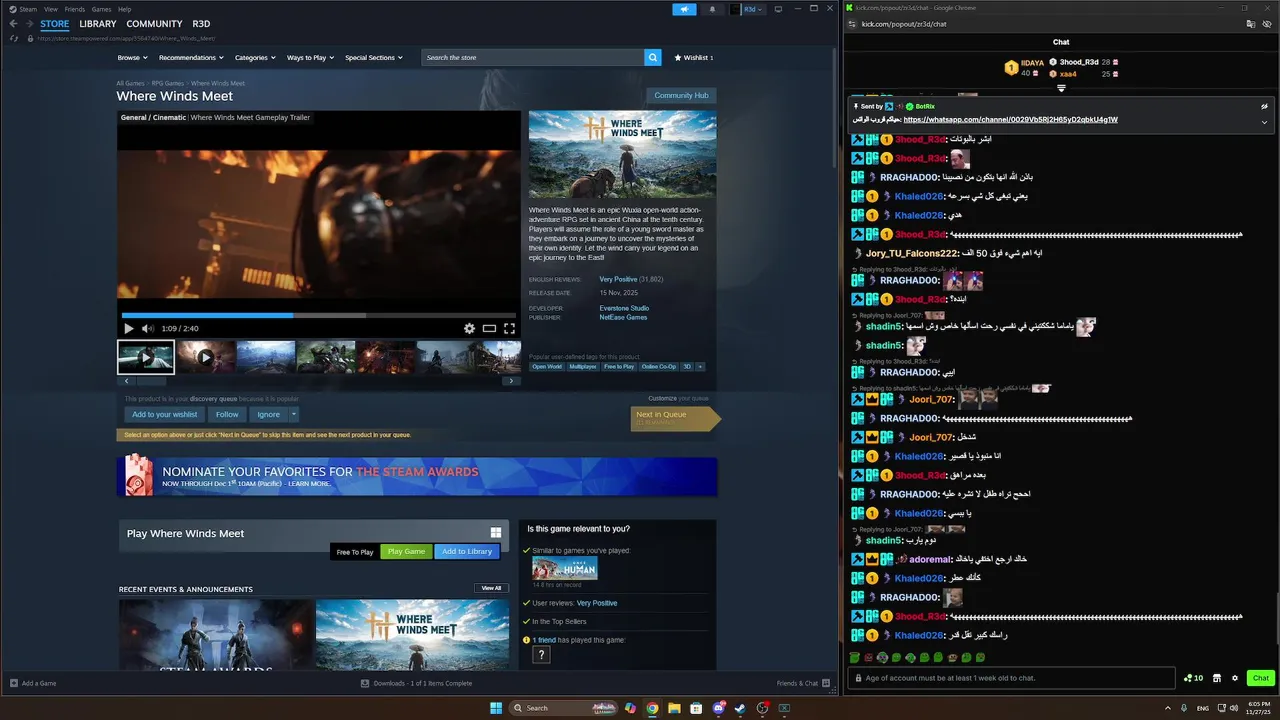The image size is (1280, 720).
Task: Open Kick chat settings gear
Action: tap(1235, 678)
